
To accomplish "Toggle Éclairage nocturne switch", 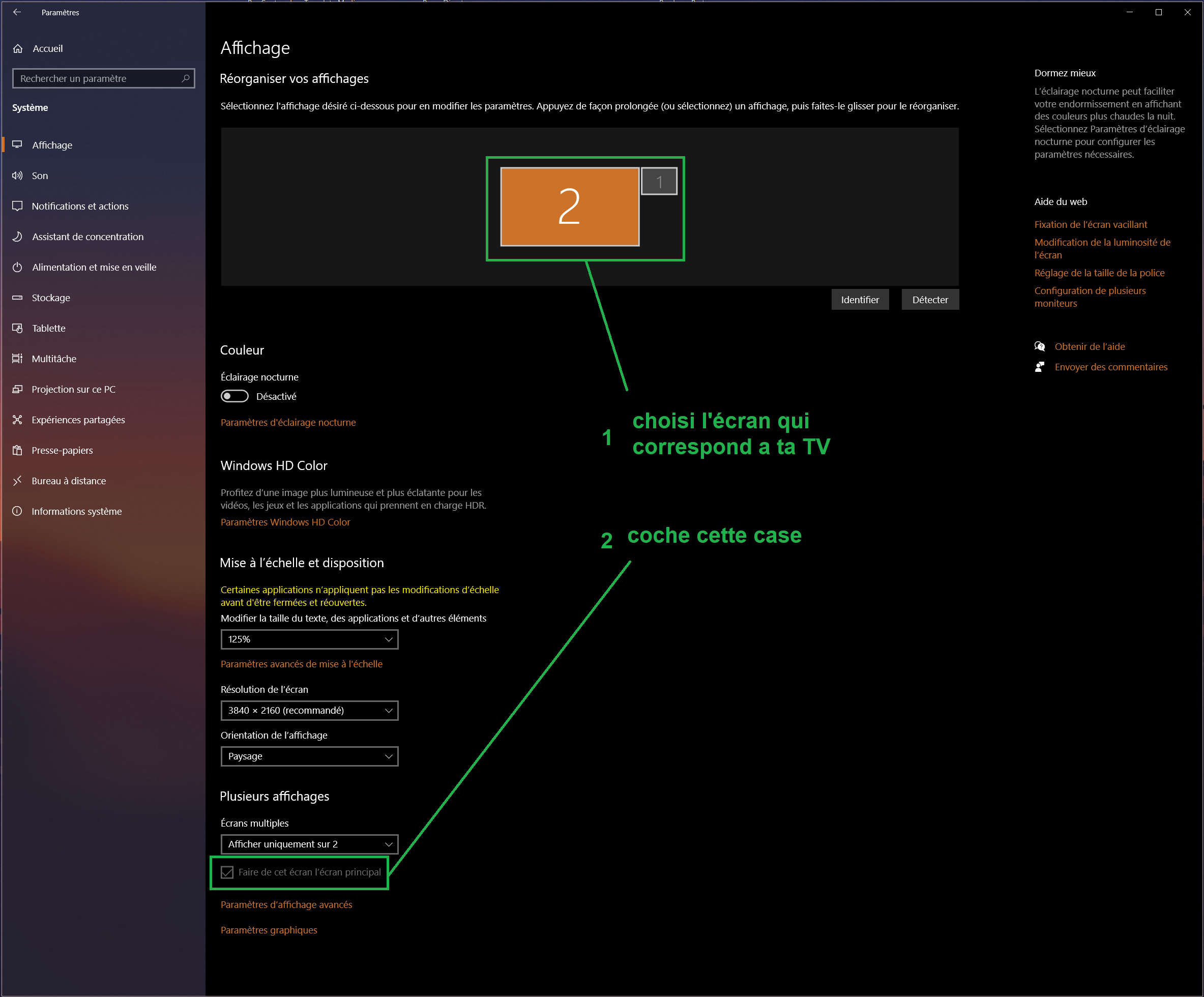I will tap(234, 396).
